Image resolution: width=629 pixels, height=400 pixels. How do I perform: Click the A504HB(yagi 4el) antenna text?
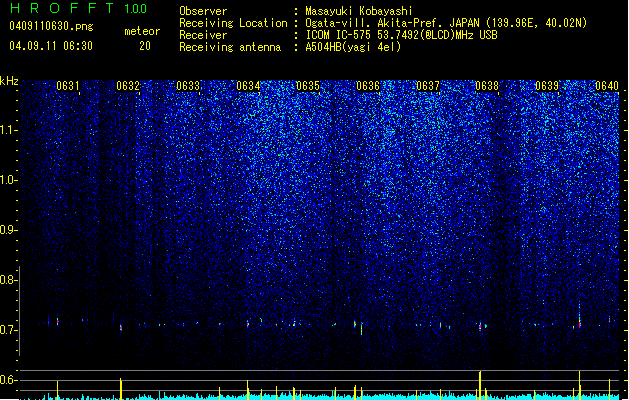(353, 47)
